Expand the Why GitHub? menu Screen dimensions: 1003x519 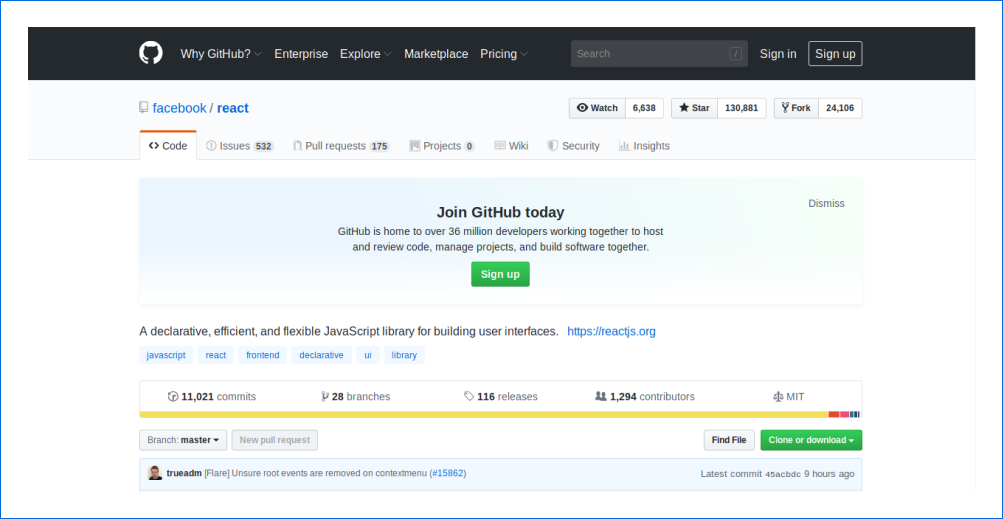tap(221, 54)
